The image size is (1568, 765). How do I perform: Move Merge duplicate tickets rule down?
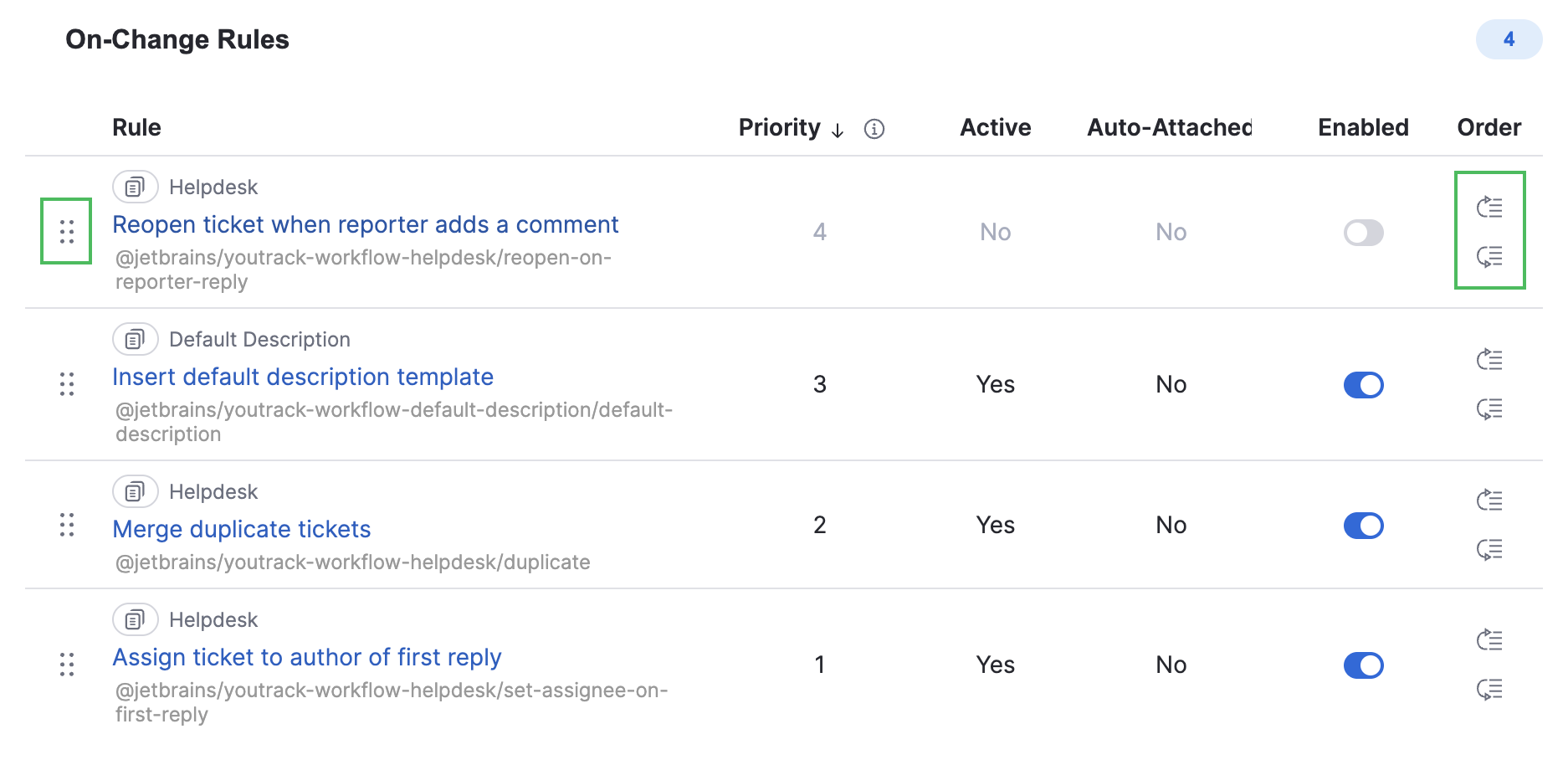(1489, 549)
